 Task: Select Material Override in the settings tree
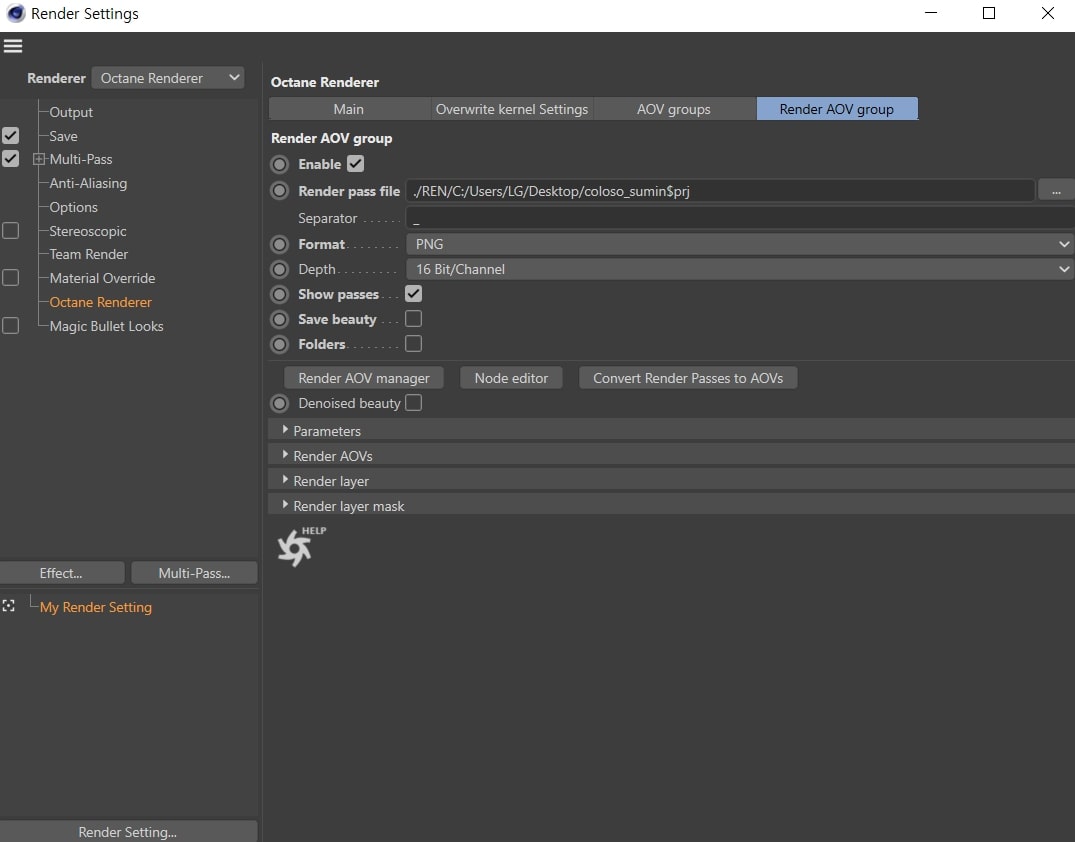102,278
